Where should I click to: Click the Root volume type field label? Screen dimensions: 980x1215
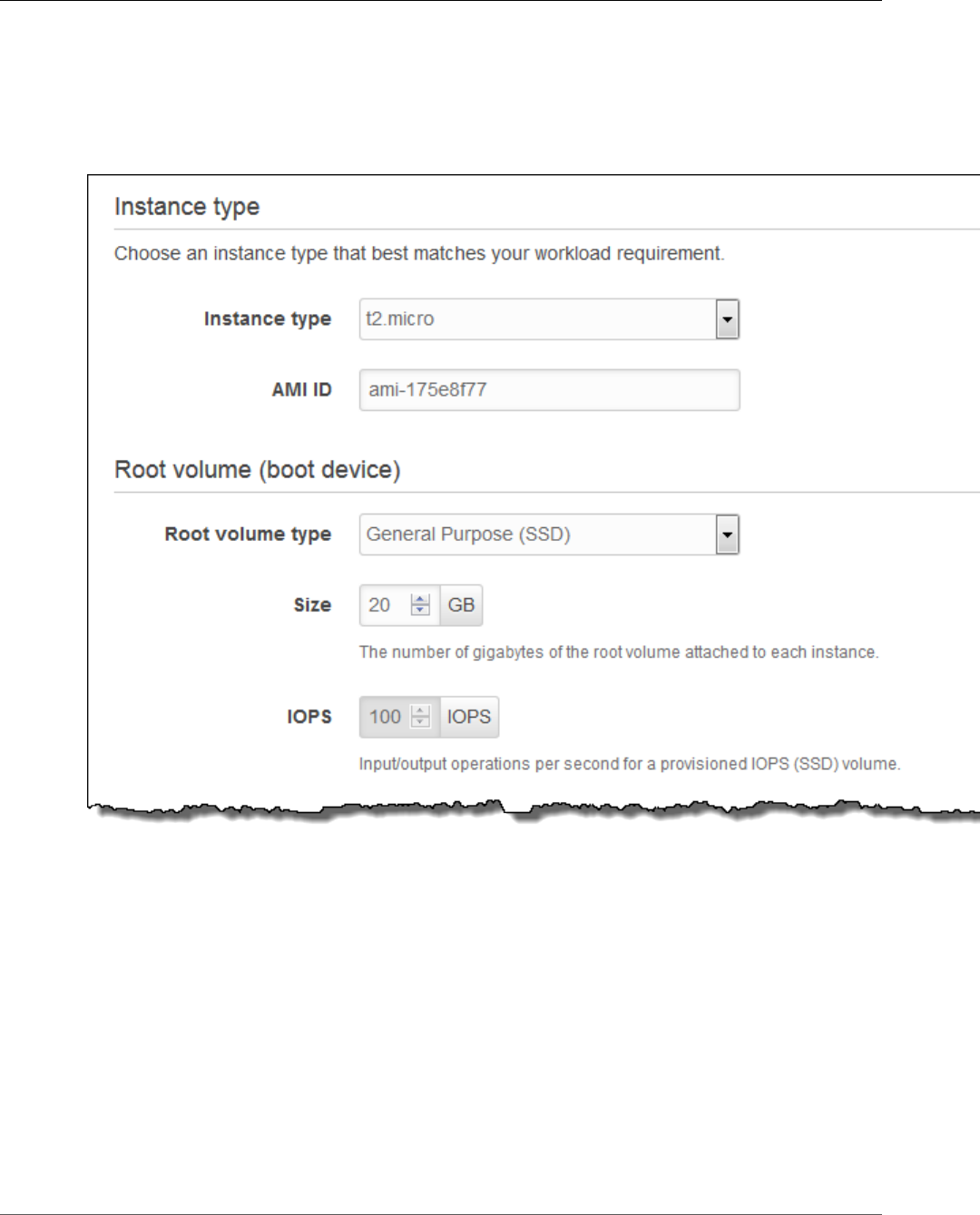(248, 534)
